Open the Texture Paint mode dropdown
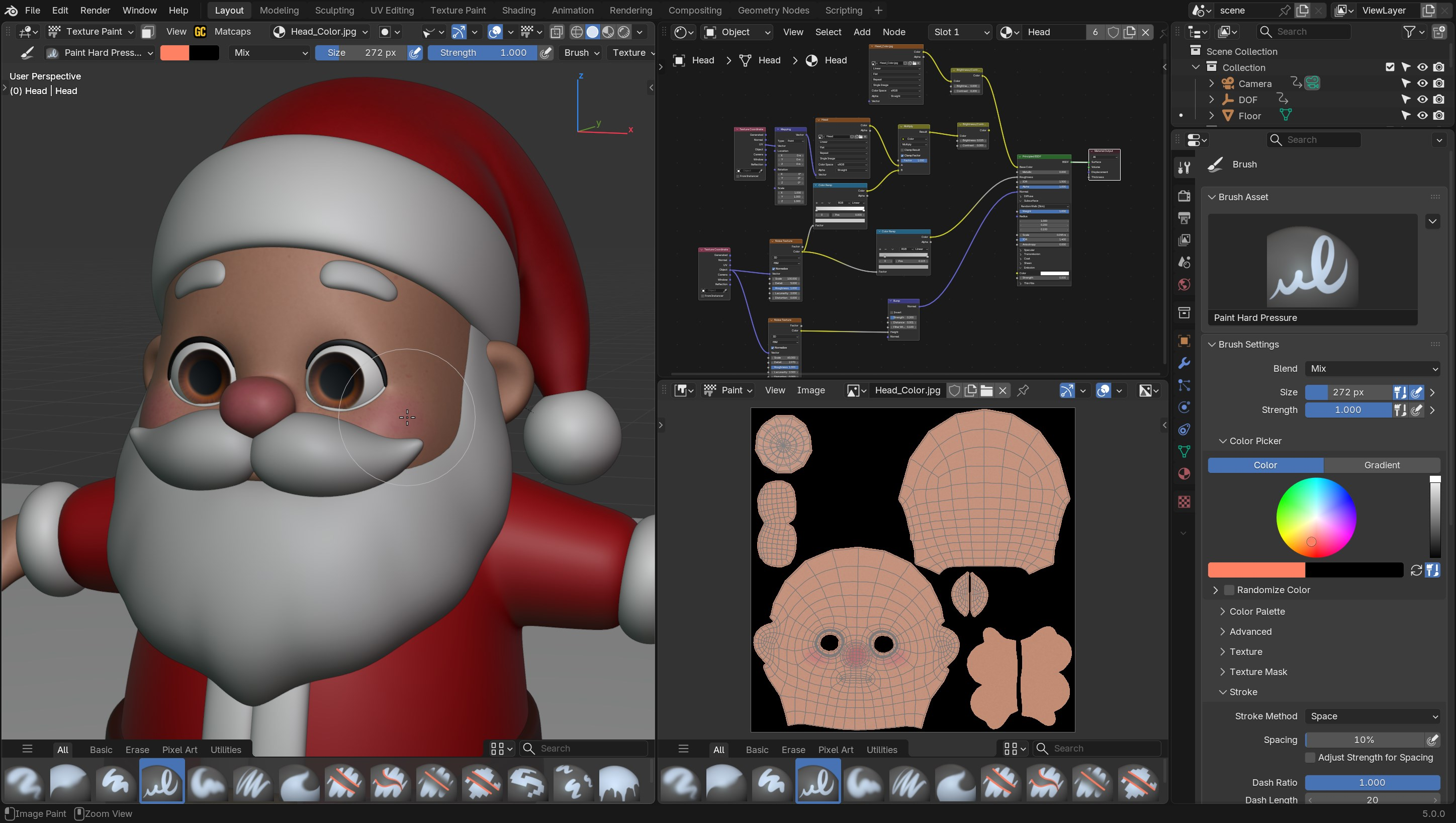Screen dimensions: 1456x823 tap(91, 32)
